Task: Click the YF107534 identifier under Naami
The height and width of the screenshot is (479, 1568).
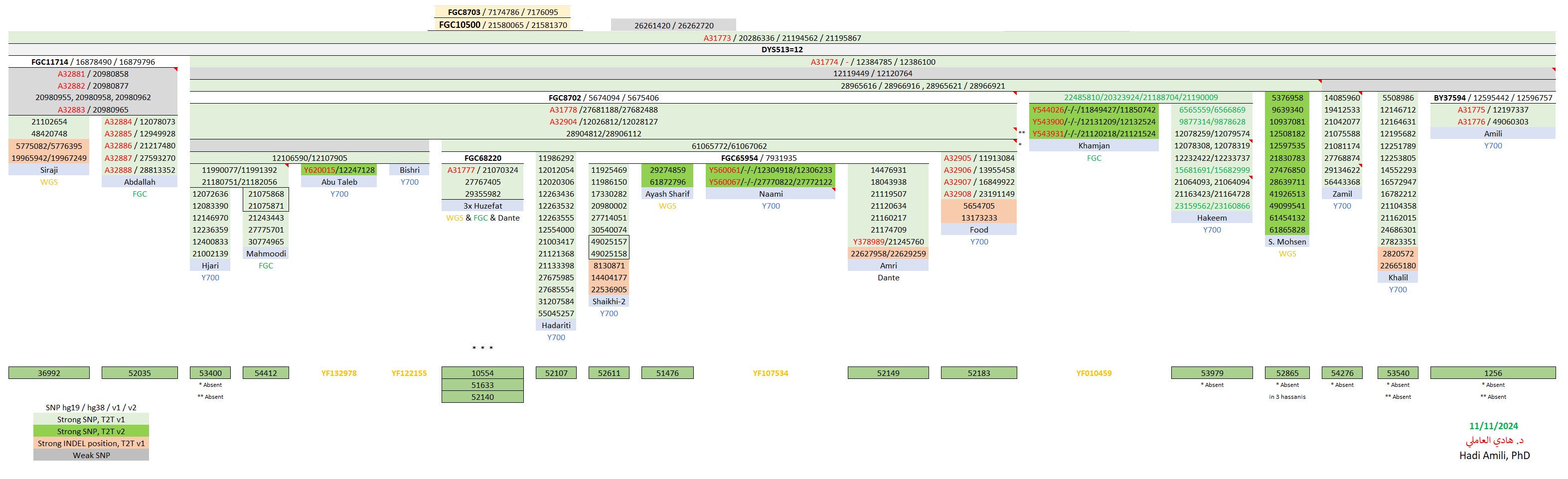Action: (770, 373)
